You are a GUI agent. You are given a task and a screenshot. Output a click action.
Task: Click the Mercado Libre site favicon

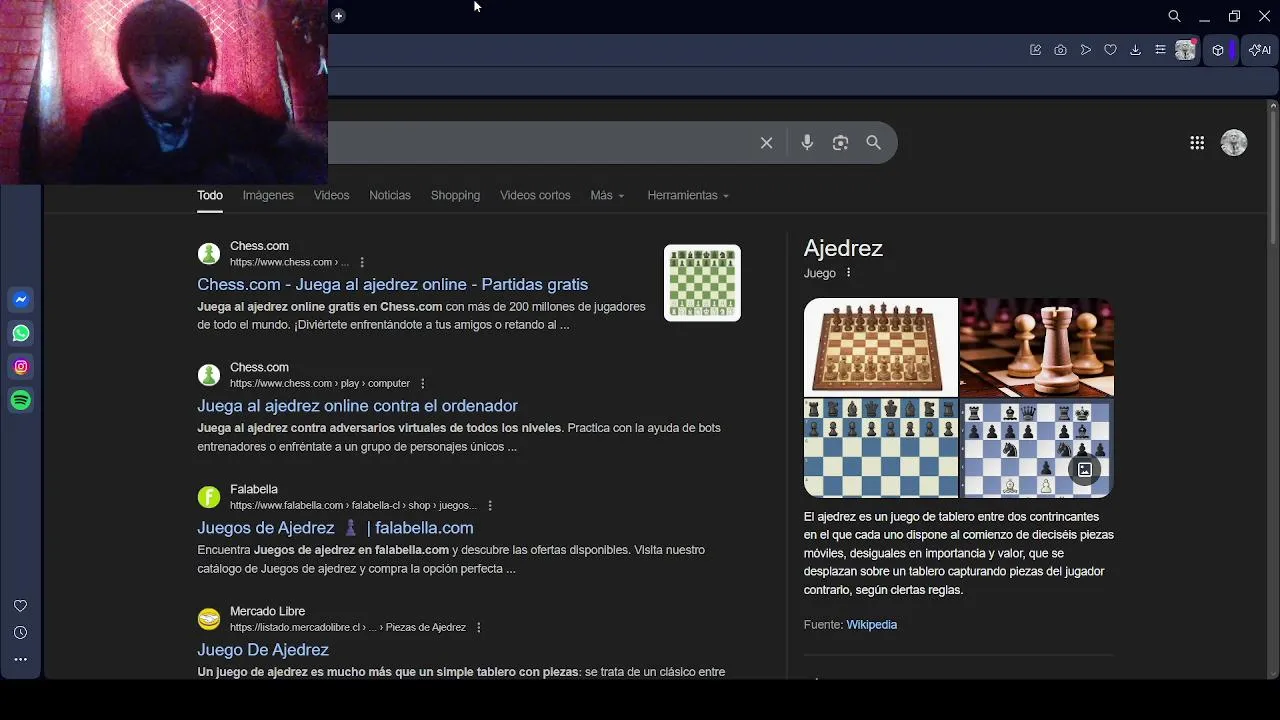[209, 619]
